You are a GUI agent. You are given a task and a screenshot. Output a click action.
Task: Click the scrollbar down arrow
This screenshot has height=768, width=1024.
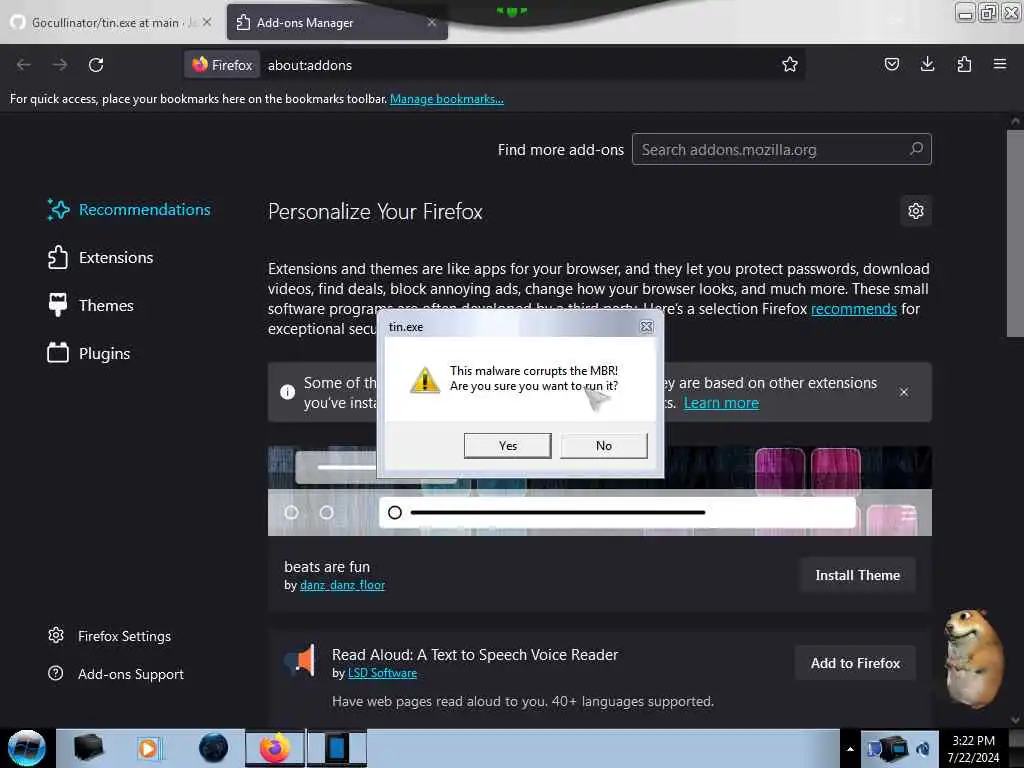click(1015, 720)
